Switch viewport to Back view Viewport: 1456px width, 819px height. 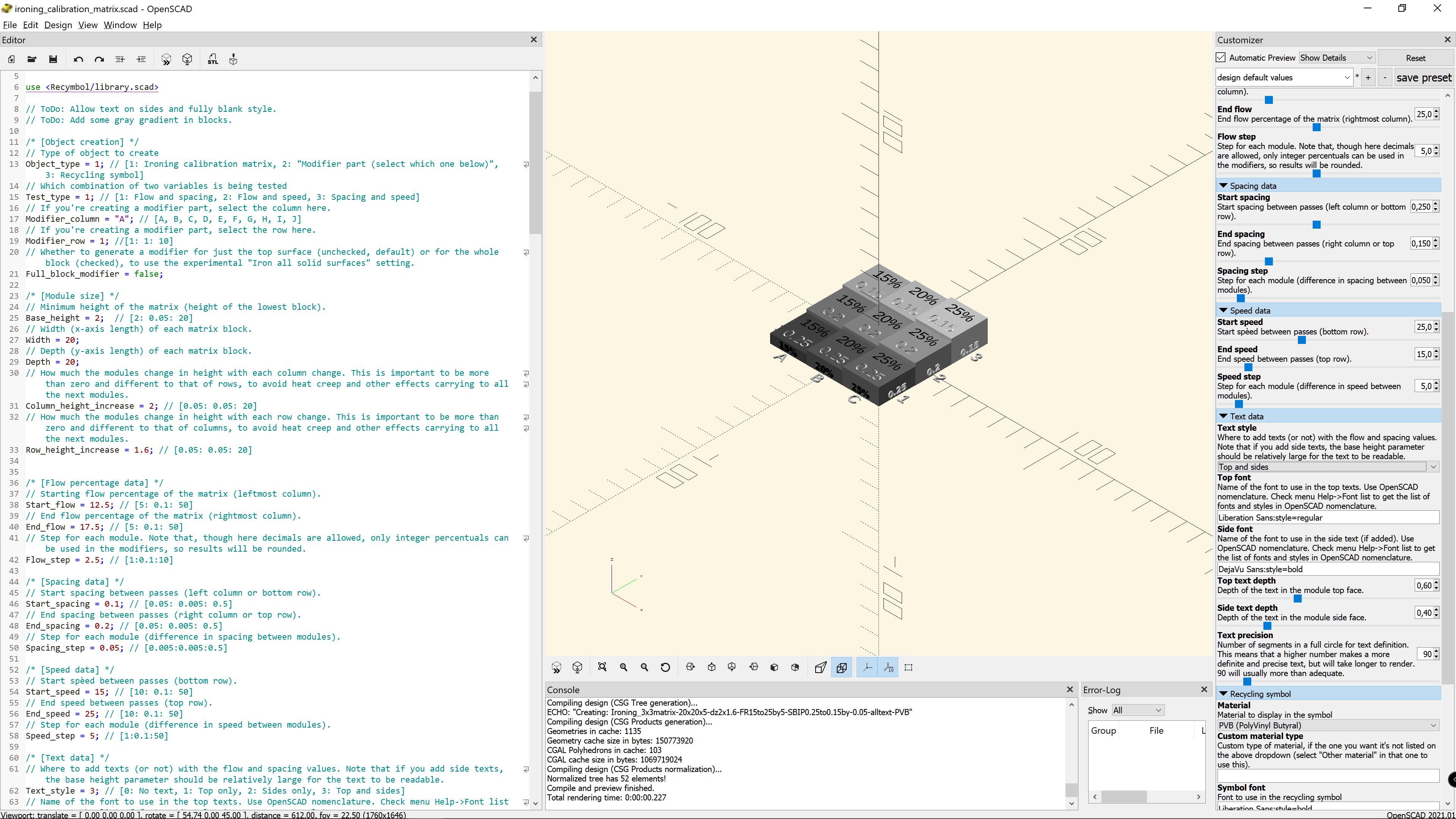point(795,667)
